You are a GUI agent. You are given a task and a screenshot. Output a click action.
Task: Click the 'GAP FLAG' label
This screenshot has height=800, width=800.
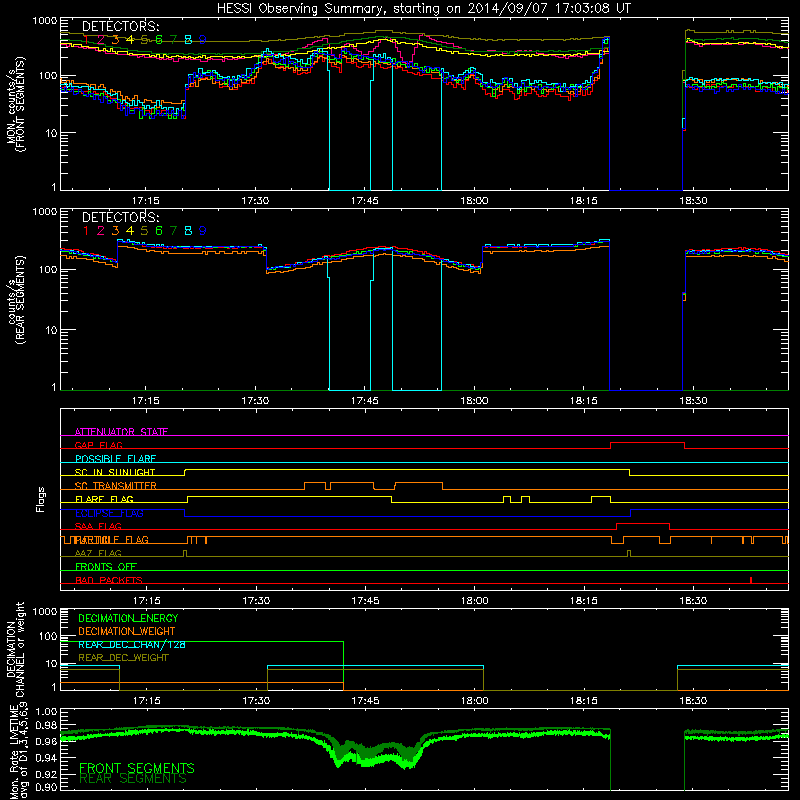coord(98,445)
